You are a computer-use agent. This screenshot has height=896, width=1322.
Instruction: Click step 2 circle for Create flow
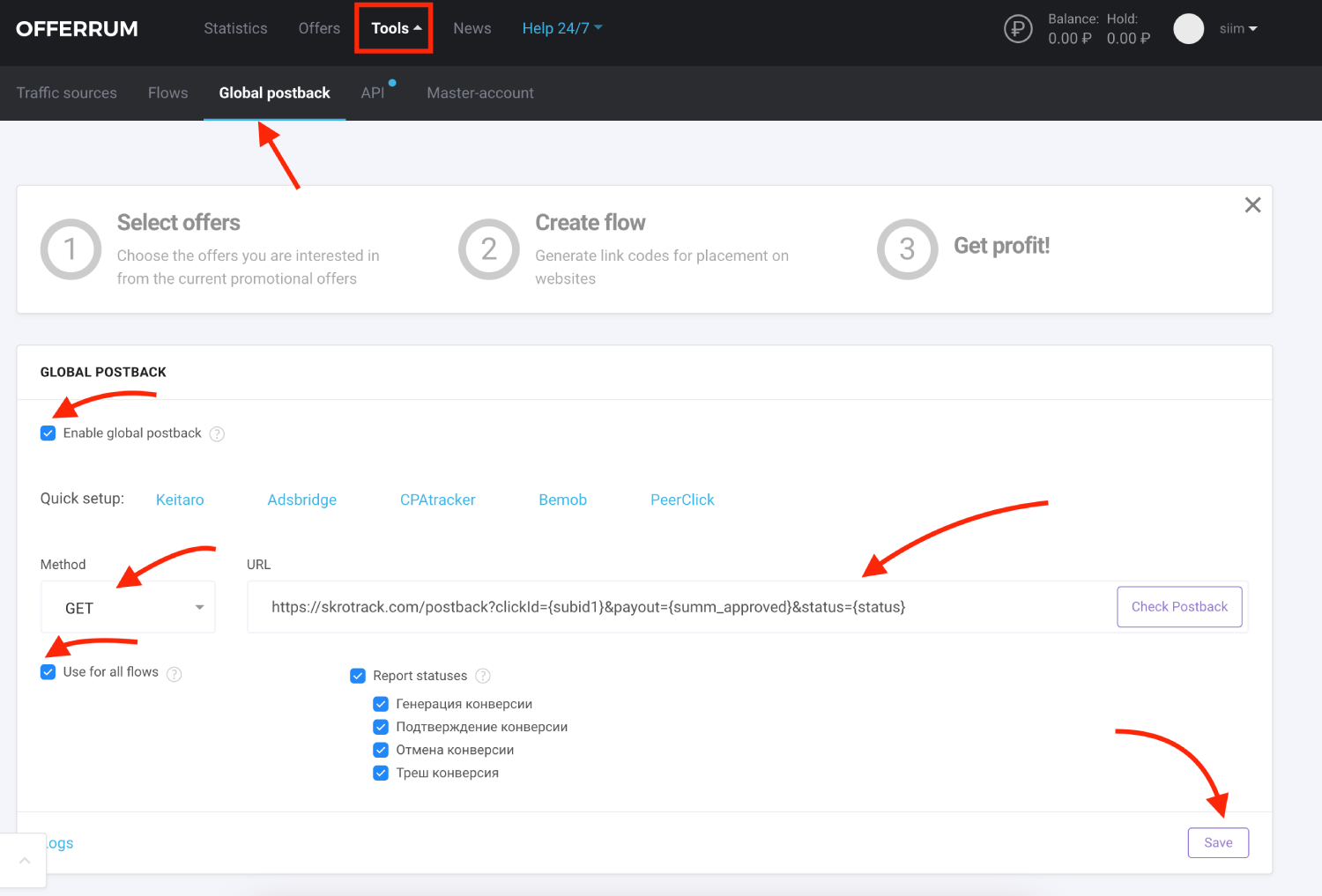(489, 249)
